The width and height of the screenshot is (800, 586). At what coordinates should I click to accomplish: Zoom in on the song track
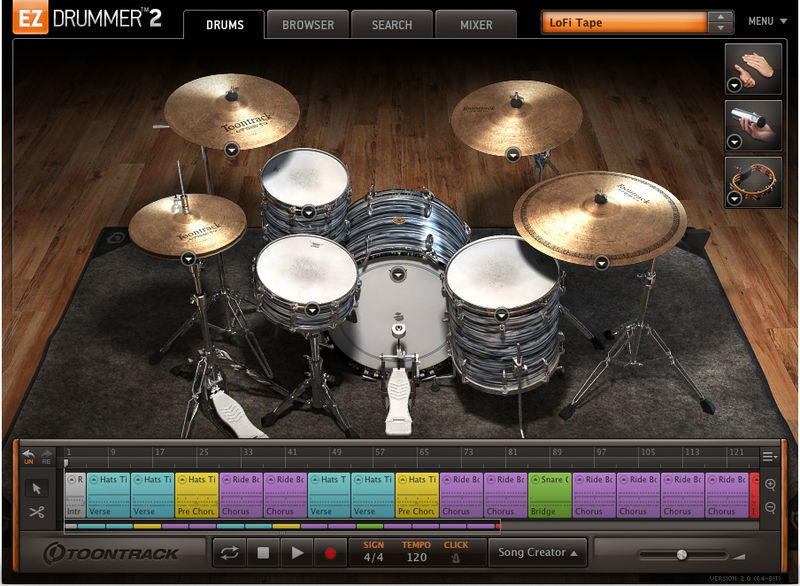[x=770, y=485]
